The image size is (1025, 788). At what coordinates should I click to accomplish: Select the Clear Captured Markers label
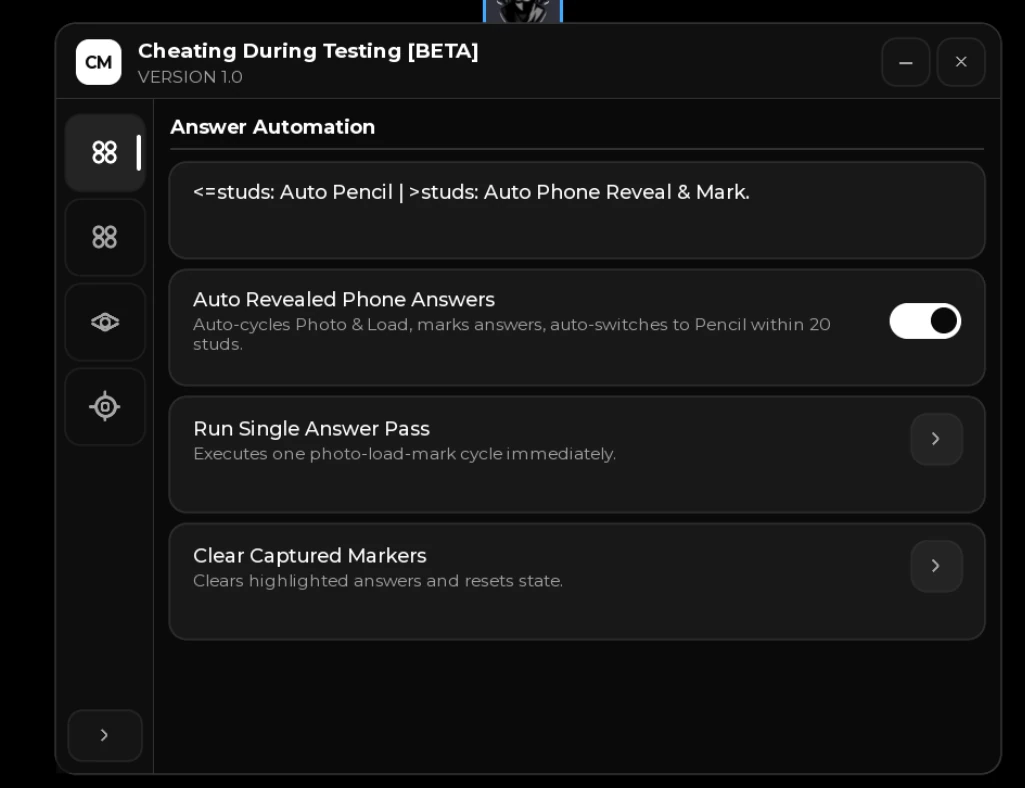click(310, 555)
